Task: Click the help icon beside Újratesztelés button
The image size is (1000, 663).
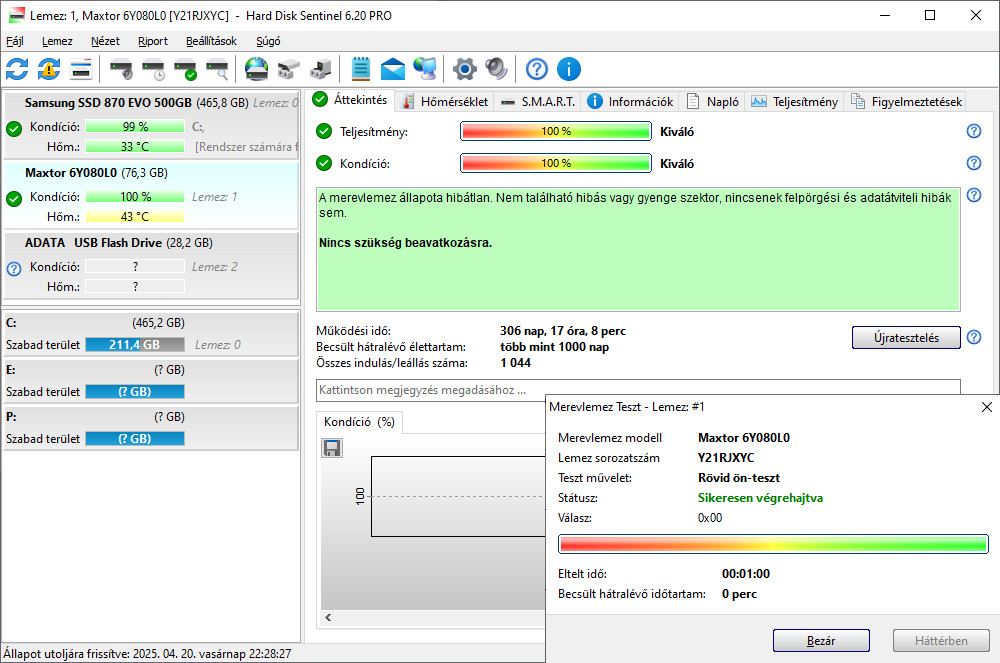Action: tap(974, 337)
